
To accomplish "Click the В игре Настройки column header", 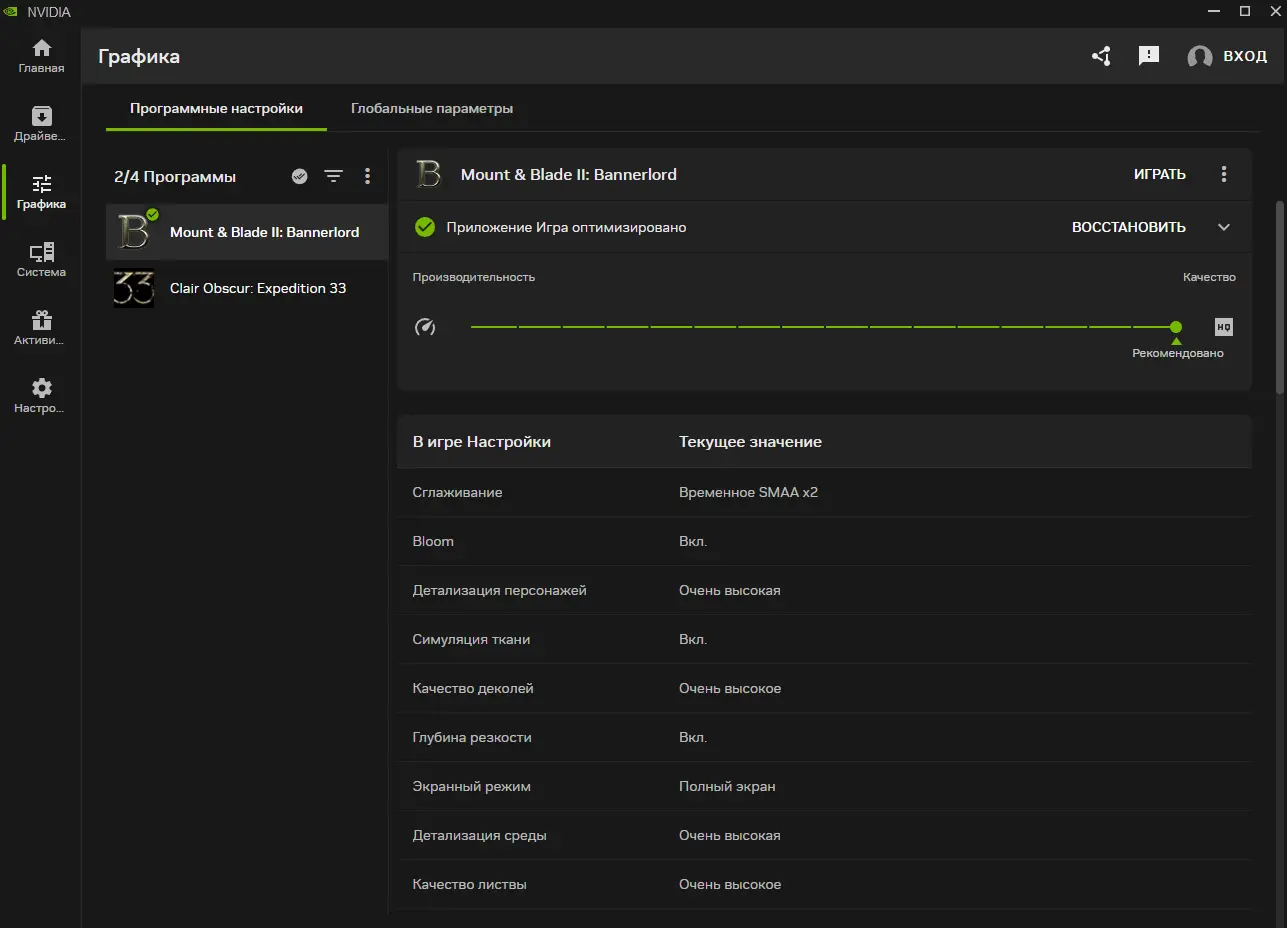I will tap(482, 441).
